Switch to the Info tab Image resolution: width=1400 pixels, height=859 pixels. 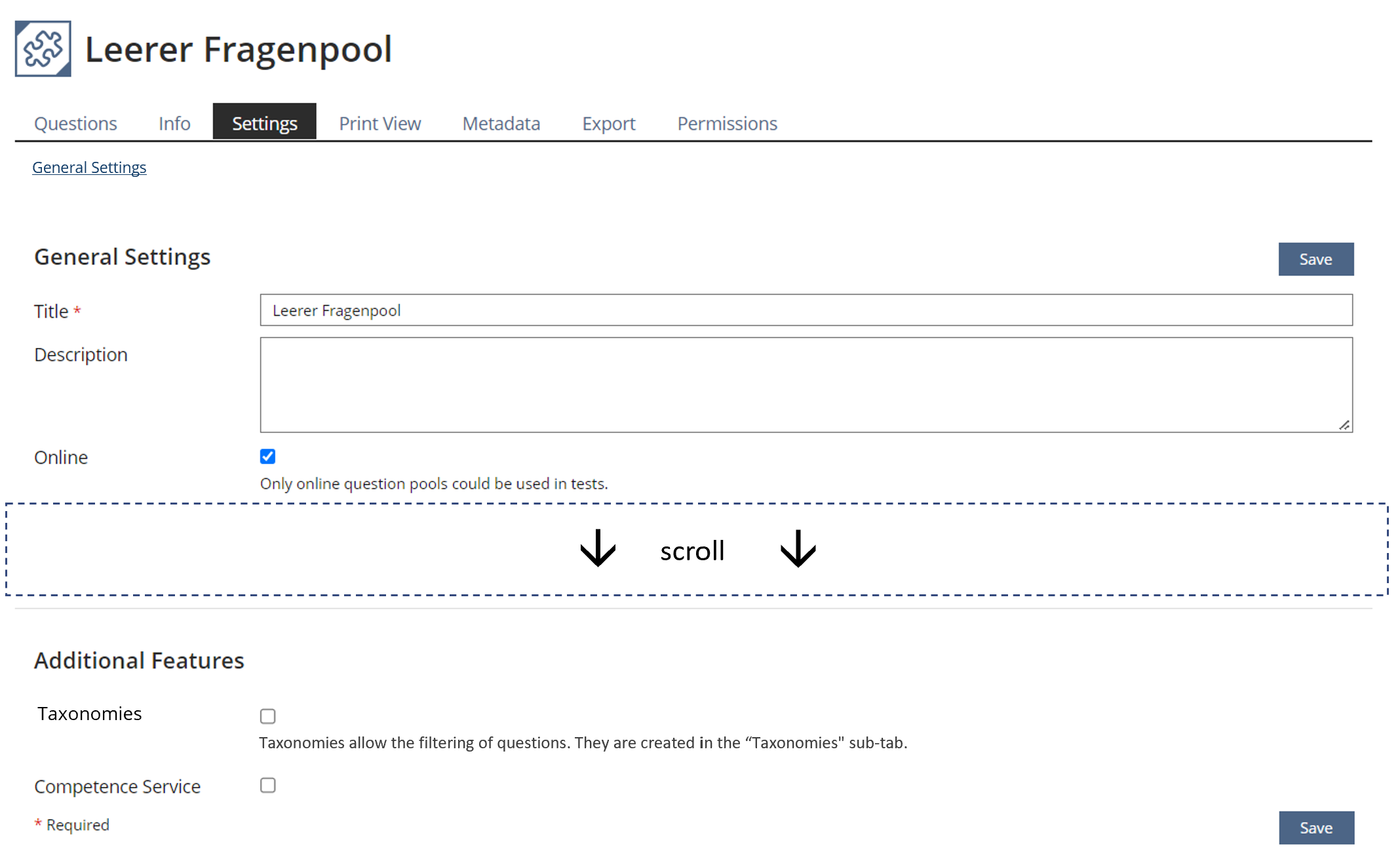click(174, 123)
